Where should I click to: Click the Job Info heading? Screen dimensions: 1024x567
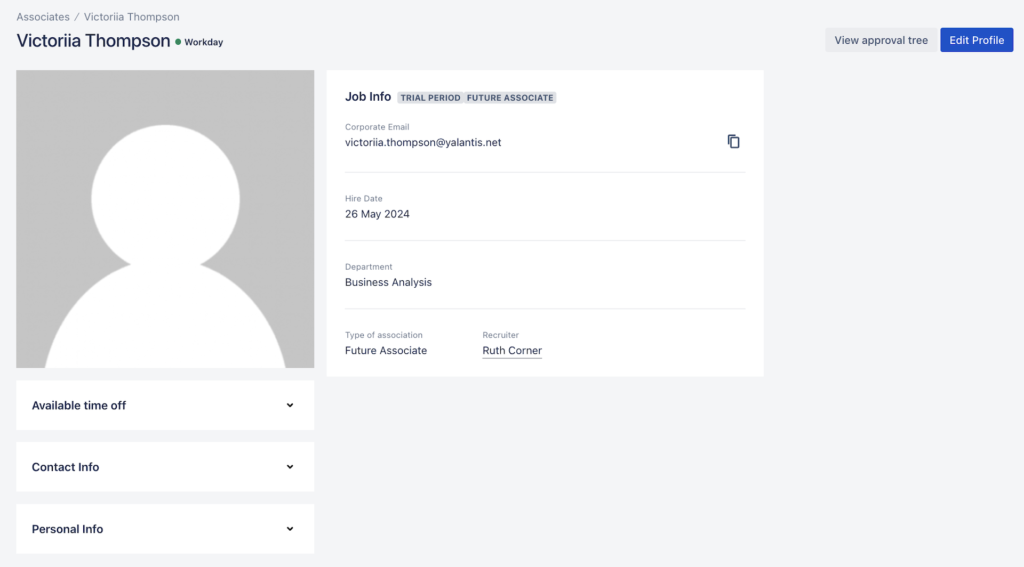(368, 97)
